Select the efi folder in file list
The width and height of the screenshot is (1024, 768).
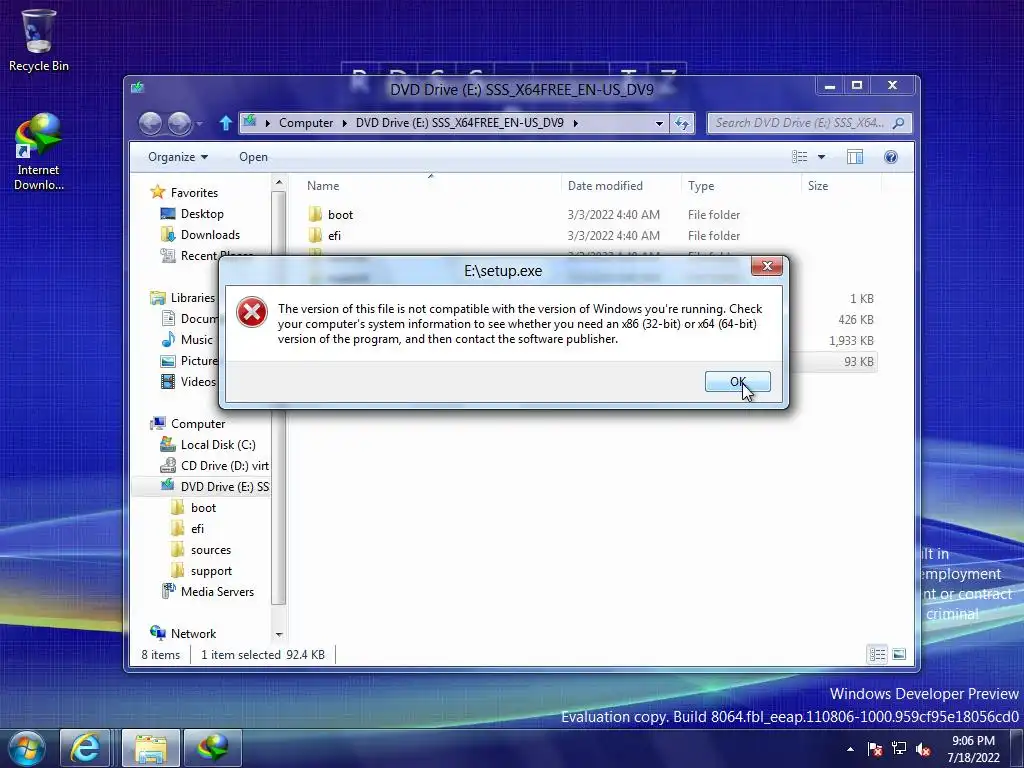point(334,236)
